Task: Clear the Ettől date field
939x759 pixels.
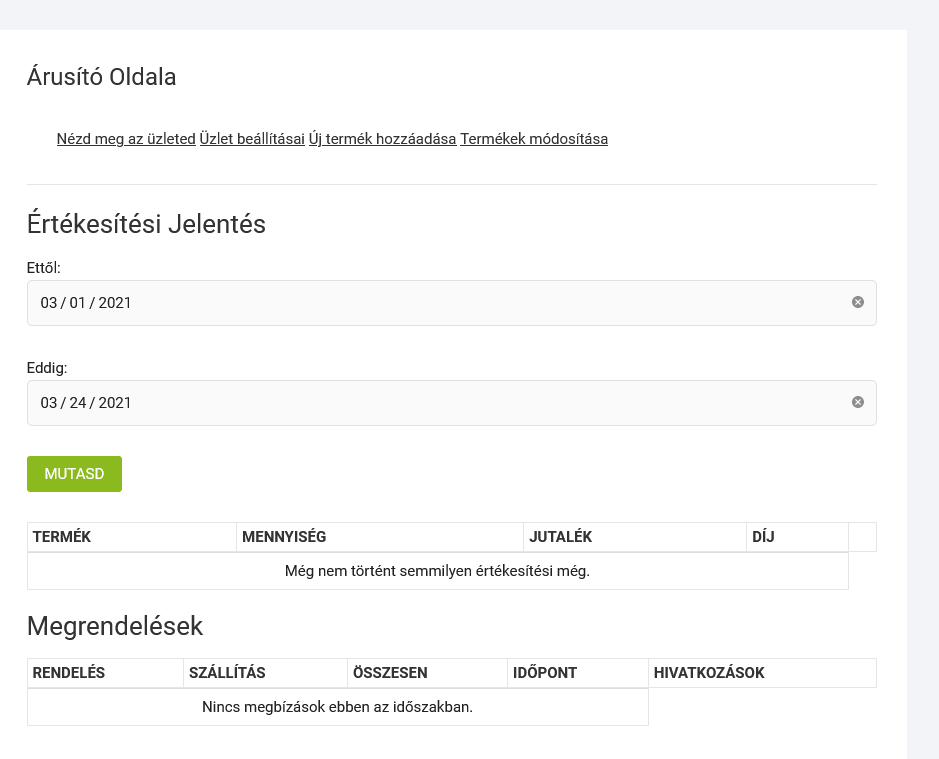Action: 857,302
